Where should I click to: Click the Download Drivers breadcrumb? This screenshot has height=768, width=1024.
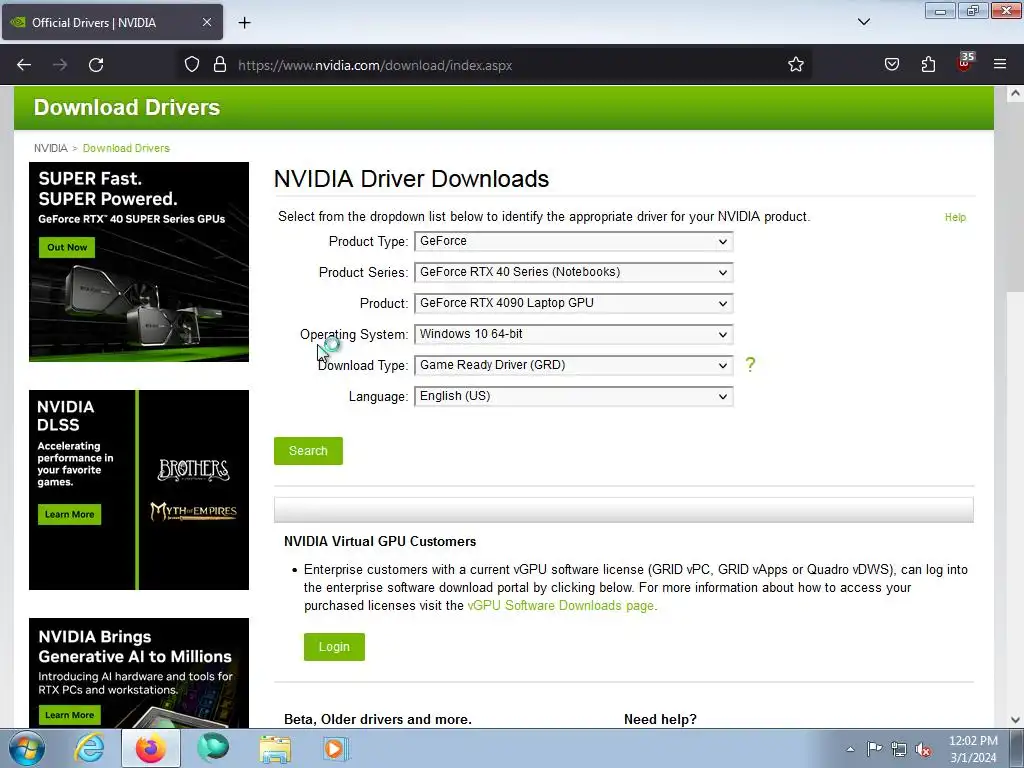(126, 148)
